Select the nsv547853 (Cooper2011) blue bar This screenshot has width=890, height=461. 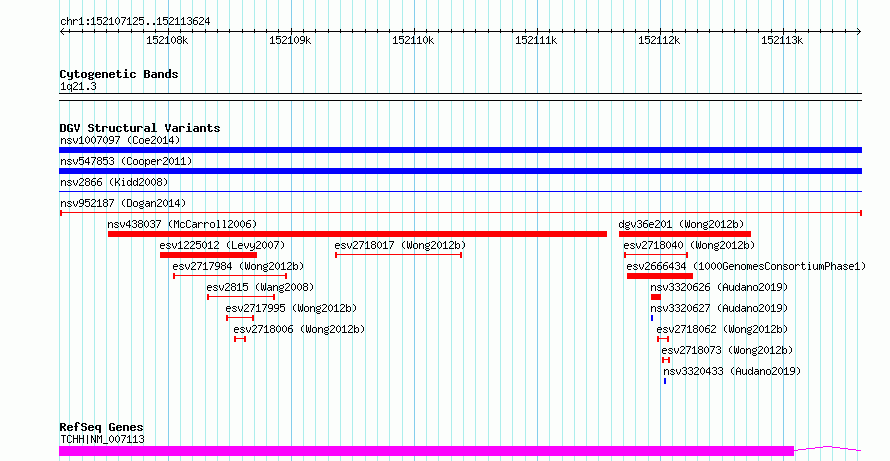click(460, 171)
